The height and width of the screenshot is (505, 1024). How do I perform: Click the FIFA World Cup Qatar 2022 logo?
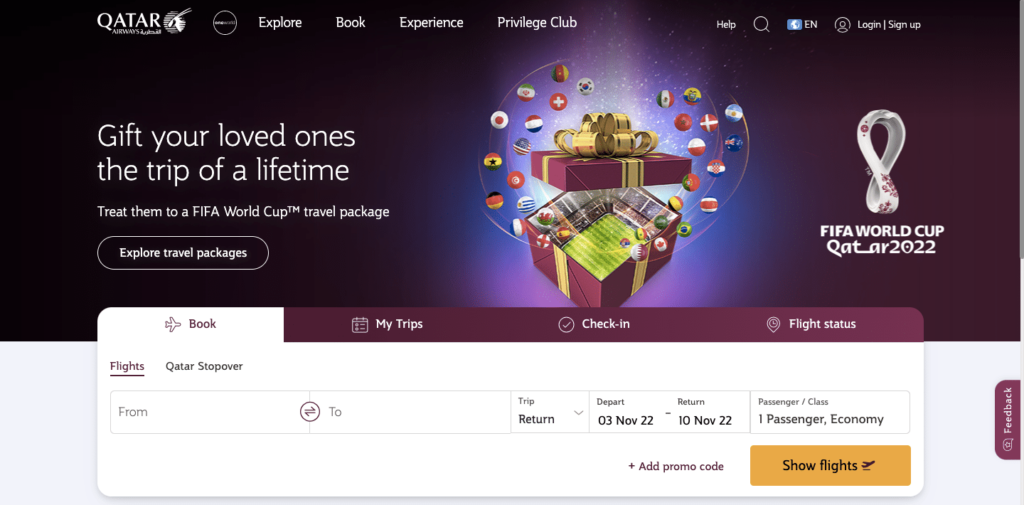882,185
